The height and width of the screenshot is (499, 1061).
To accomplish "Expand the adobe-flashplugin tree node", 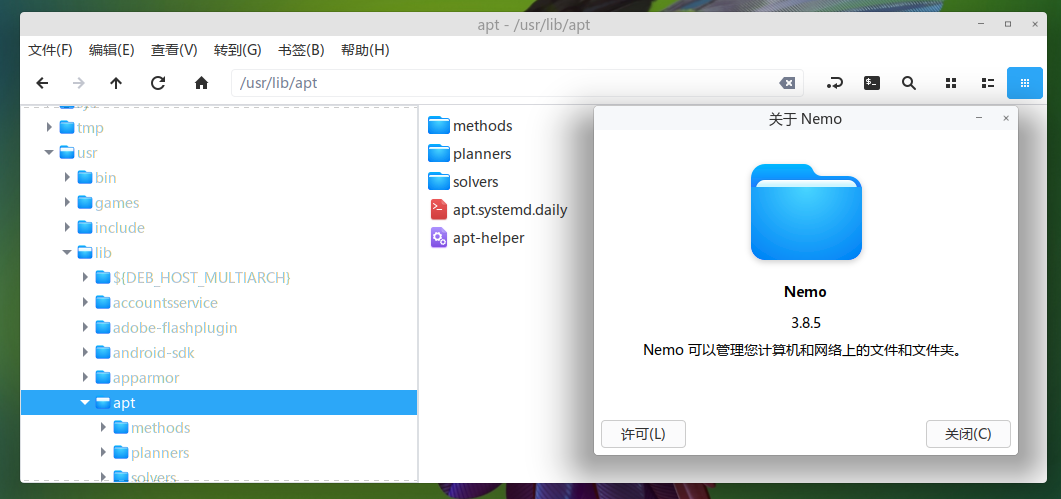I will point(85,328).
